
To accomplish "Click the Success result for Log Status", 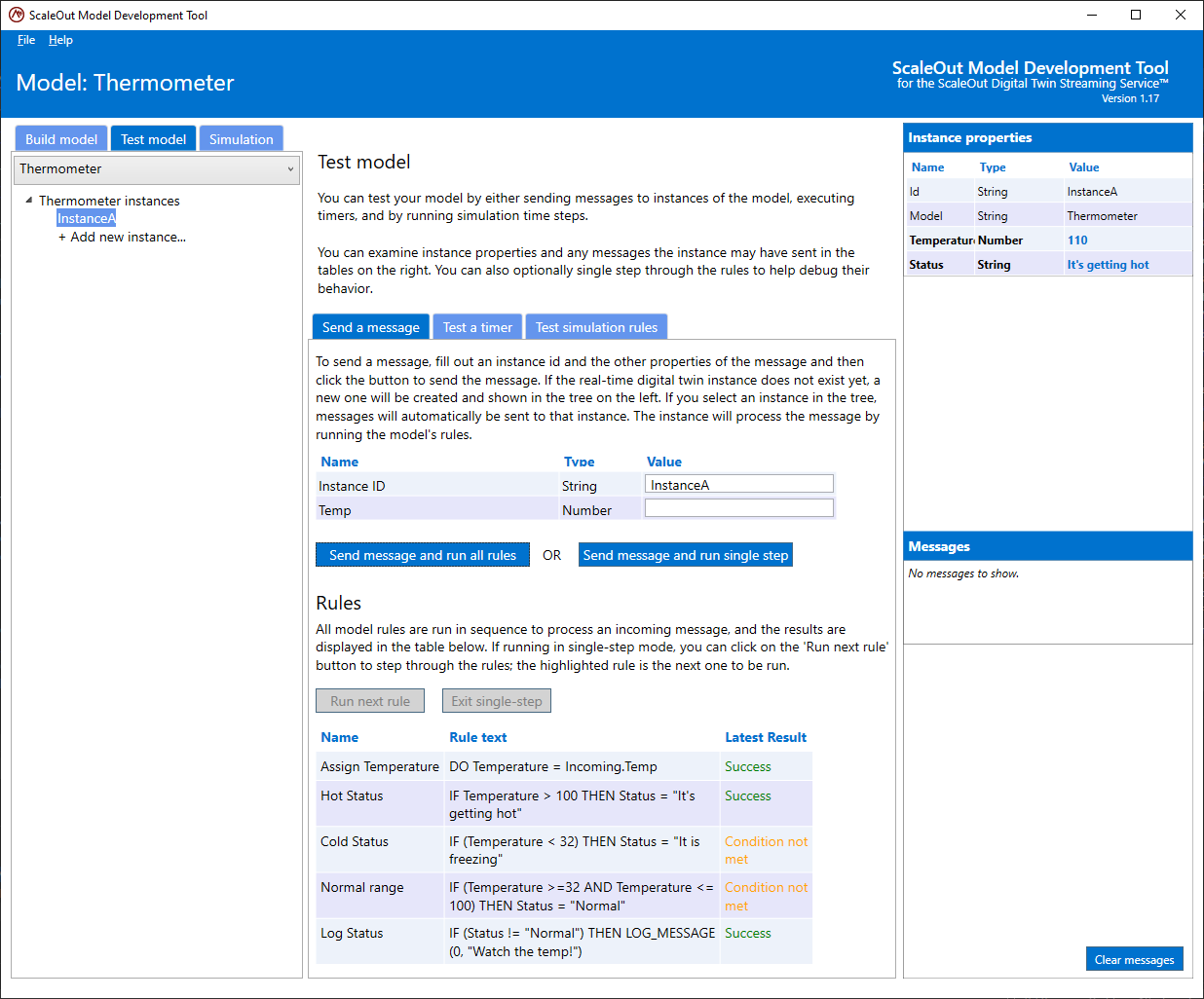I will point(748,933).
